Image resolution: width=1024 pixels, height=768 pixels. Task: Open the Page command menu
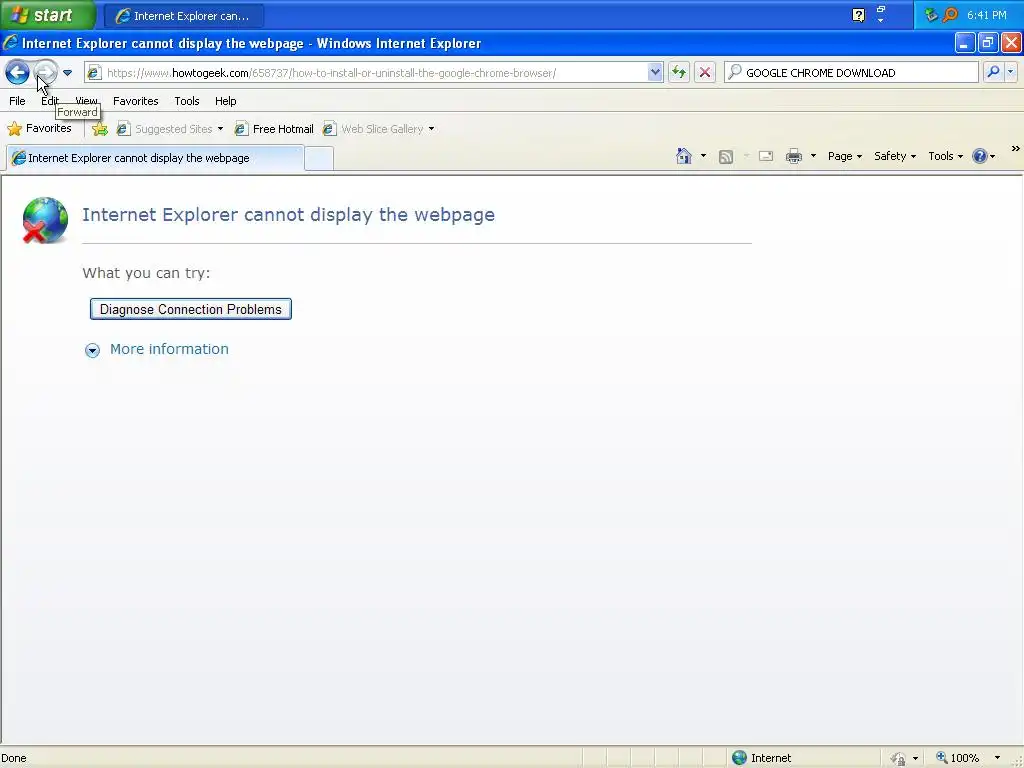[845, 156]
